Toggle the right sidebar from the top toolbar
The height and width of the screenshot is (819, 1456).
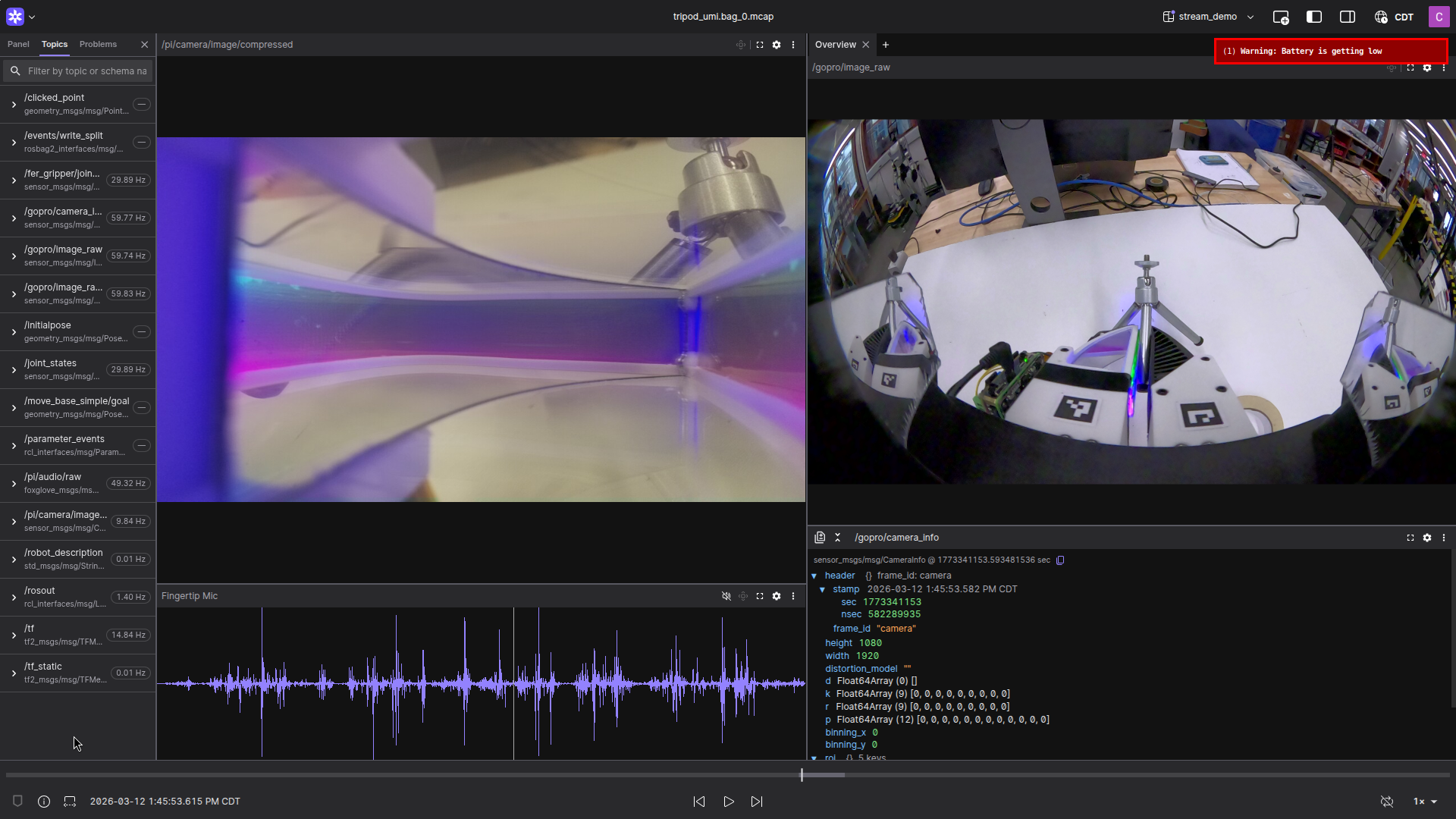(1348, 17)
